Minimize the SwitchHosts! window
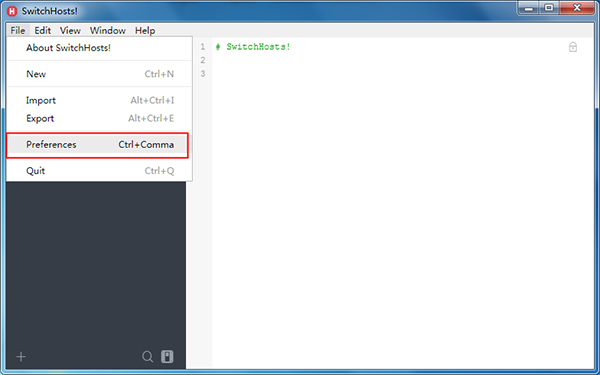The height and width of the screenshot is (375, 600). coord(529,8)
